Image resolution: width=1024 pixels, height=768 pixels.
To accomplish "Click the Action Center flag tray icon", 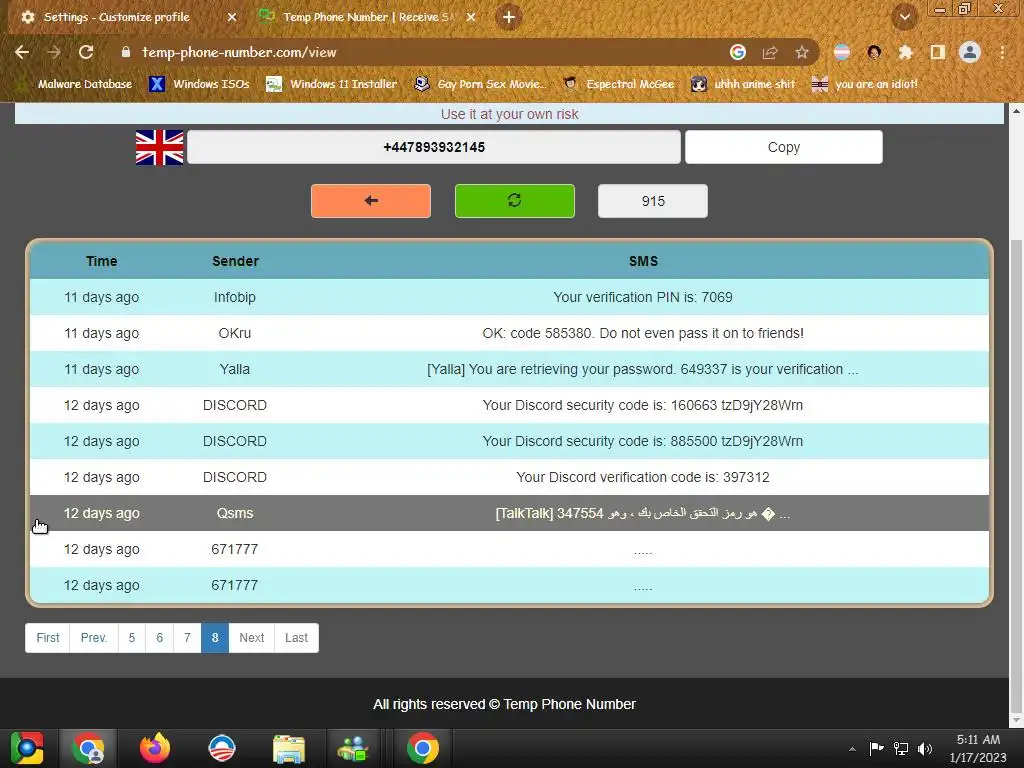I will tap(876, 748).
